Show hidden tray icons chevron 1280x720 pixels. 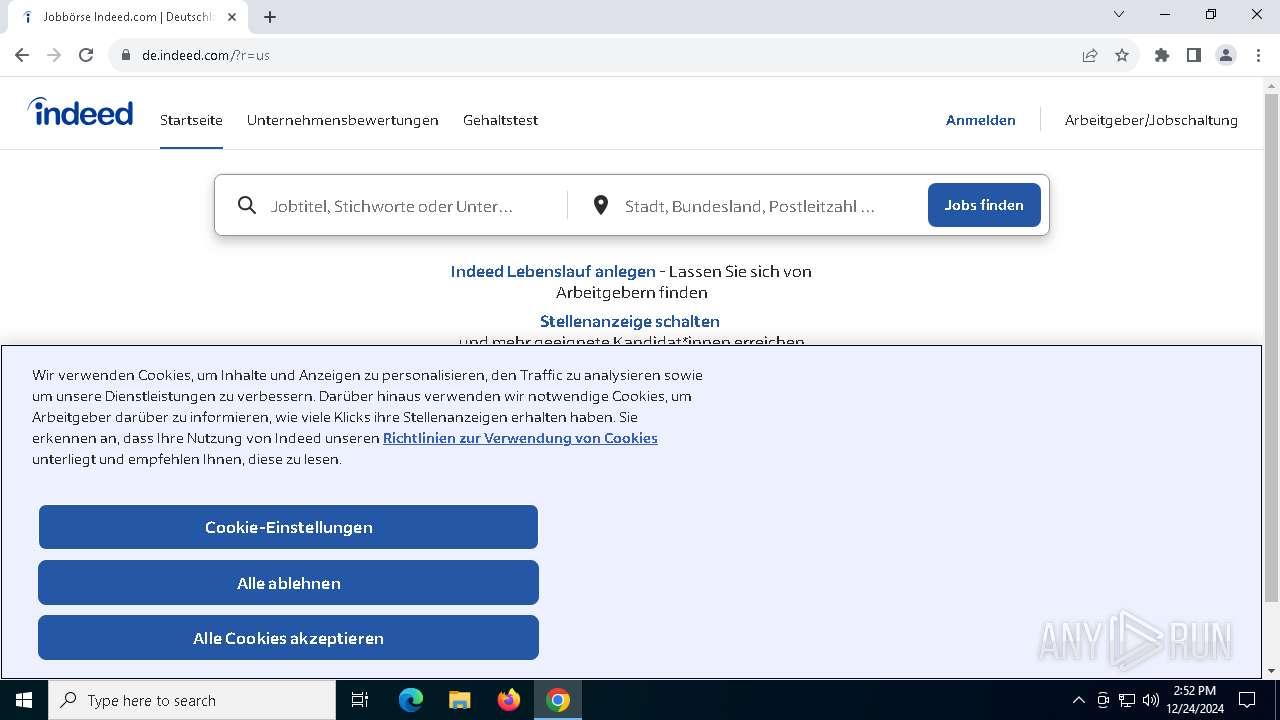1078,700
